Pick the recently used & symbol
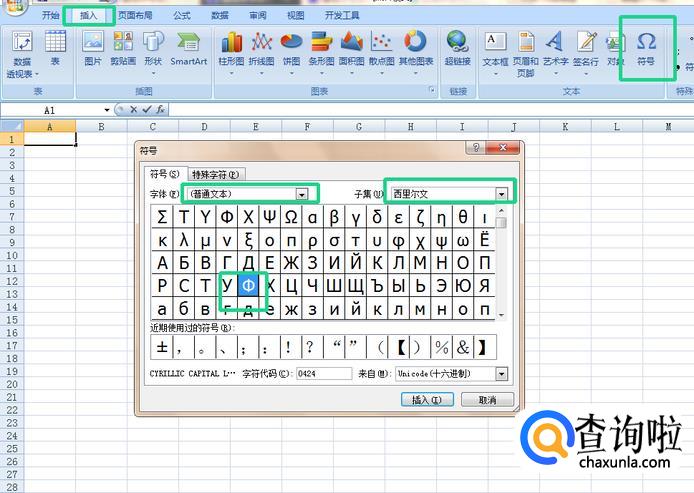The height and width of the screenshot is (493, 694). (463, 347)
